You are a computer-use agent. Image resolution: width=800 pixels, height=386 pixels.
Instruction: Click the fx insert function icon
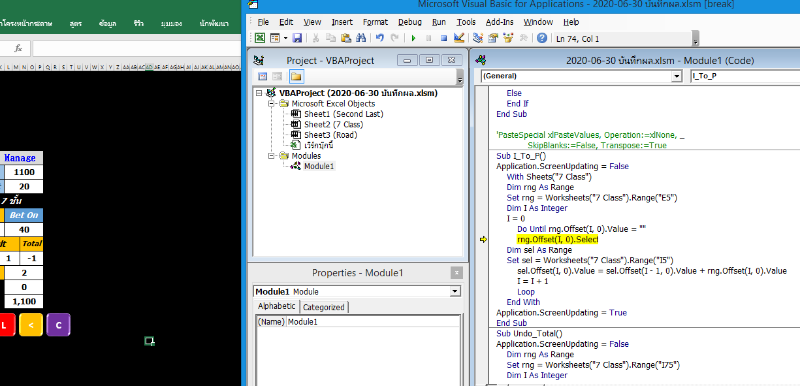click(x=18, y=48)
